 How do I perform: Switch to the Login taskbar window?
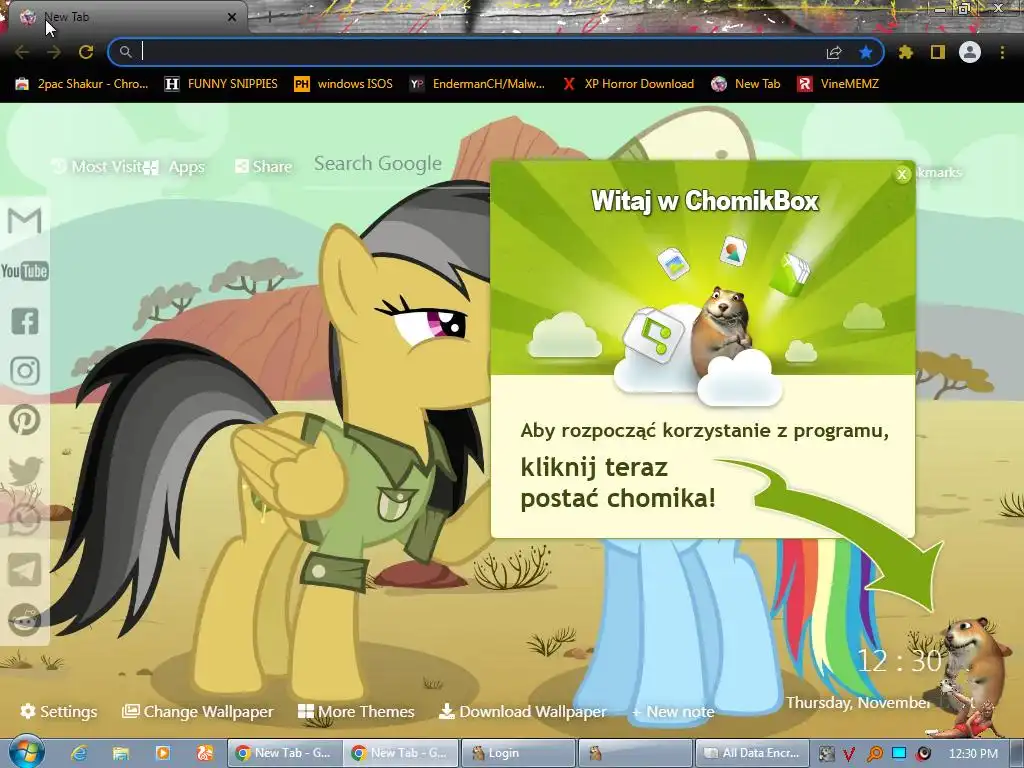518,753
